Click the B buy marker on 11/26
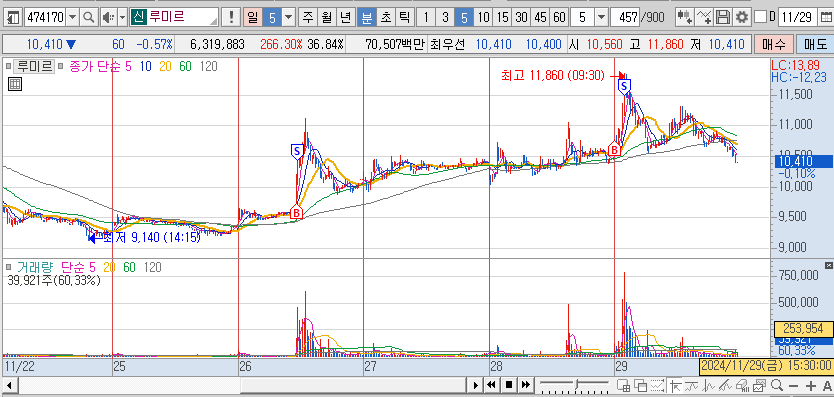The width and height of the screenshot is (834, 397). click(x=297, y=212)
